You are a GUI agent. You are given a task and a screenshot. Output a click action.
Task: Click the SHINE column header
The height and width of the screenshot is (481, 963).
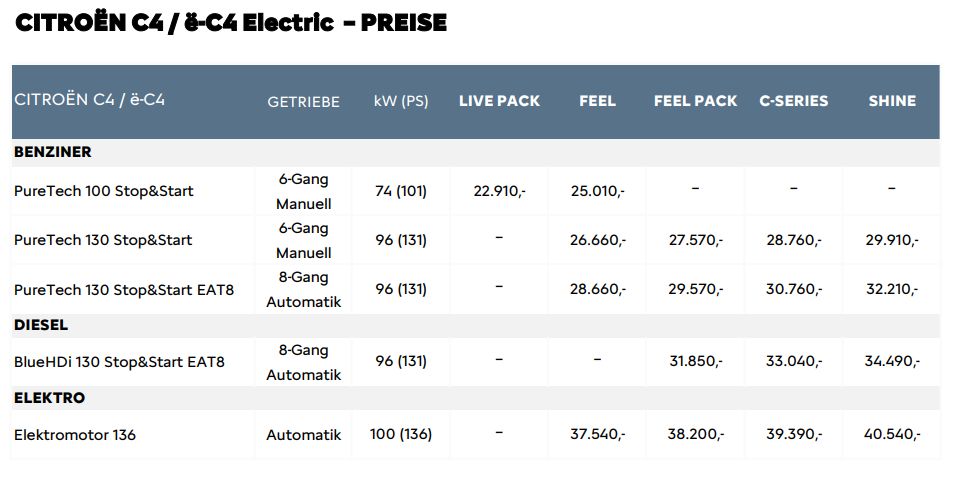[892, 101]
